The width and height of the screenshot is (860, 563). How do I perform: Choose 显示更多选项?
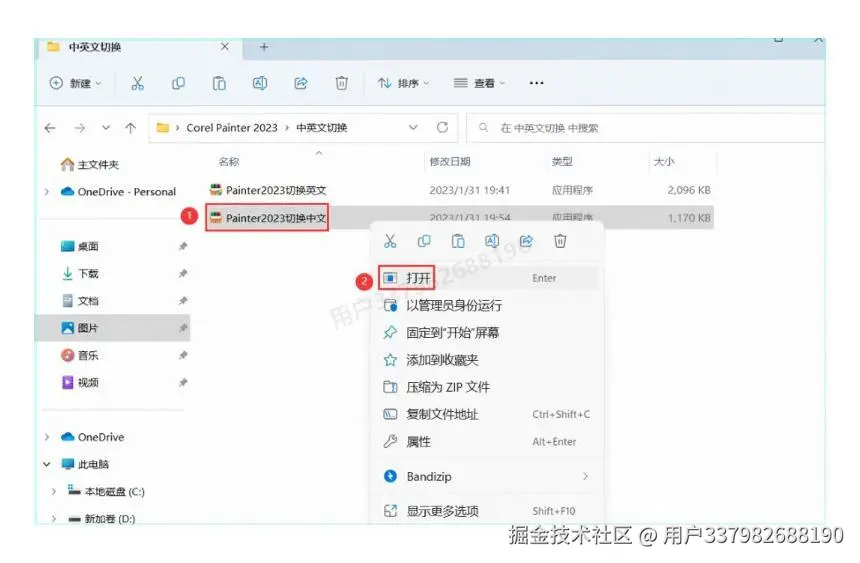[487, 511]
